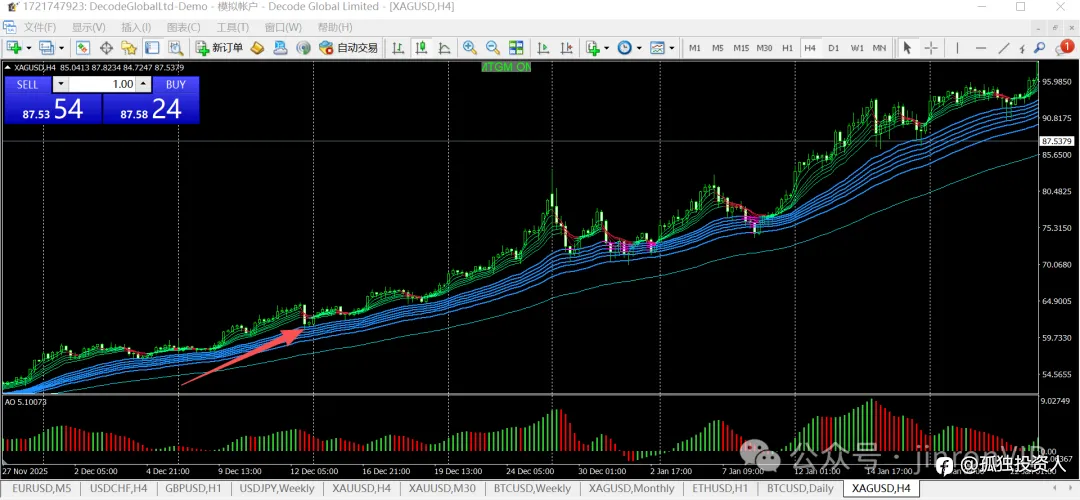Screen dimensions: 1080x500
Task: Click the templates icon
Action: (657, 48)
